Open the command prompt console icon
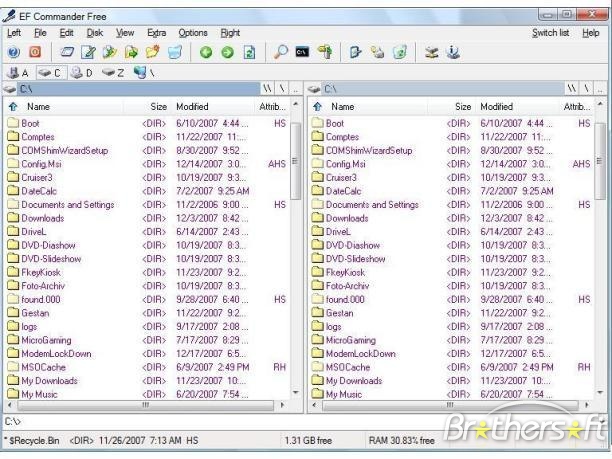This screenshot has height=459, width=612. 302,52
